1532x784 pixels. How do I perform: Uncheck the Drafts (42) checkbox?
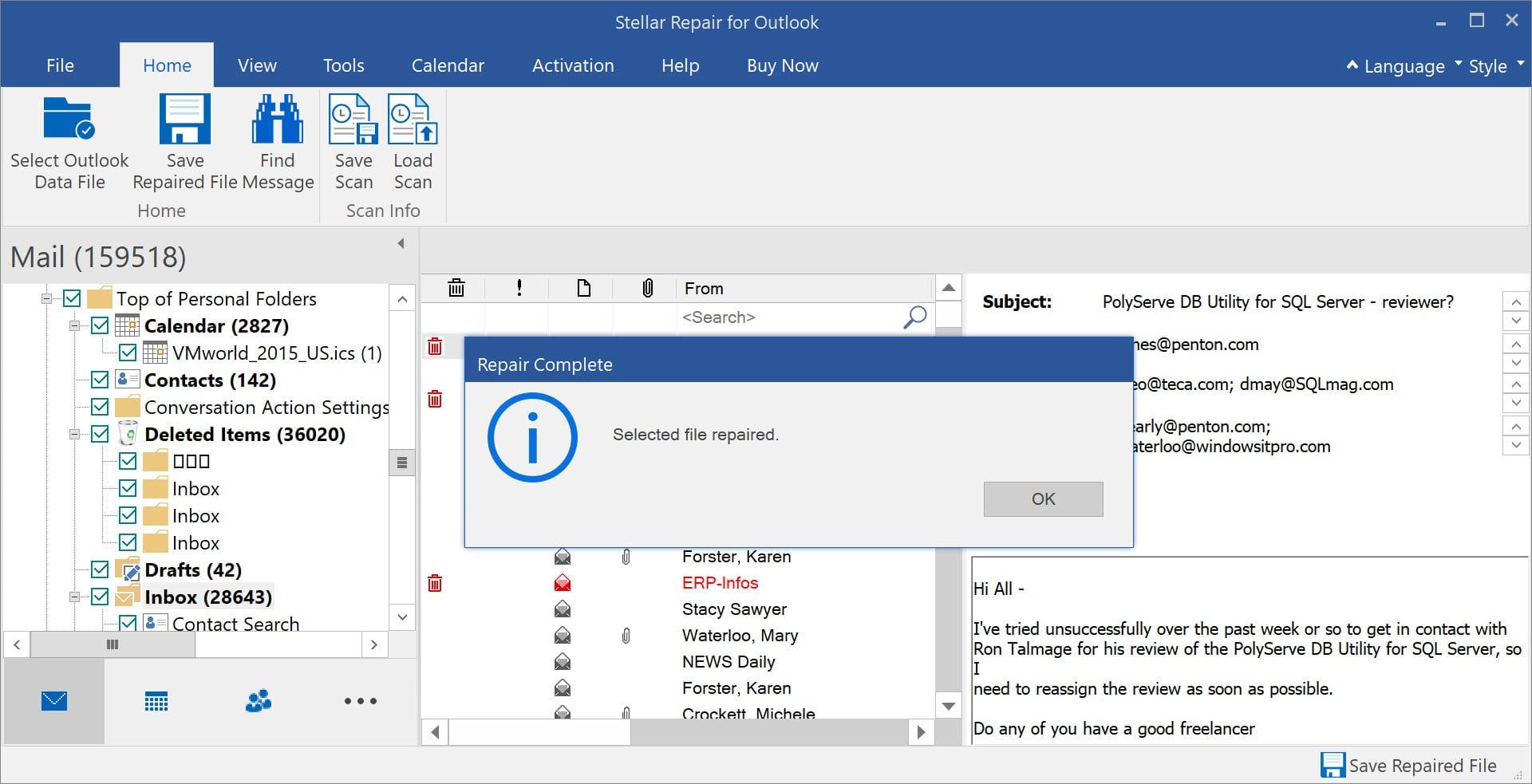tap(100, 569)
